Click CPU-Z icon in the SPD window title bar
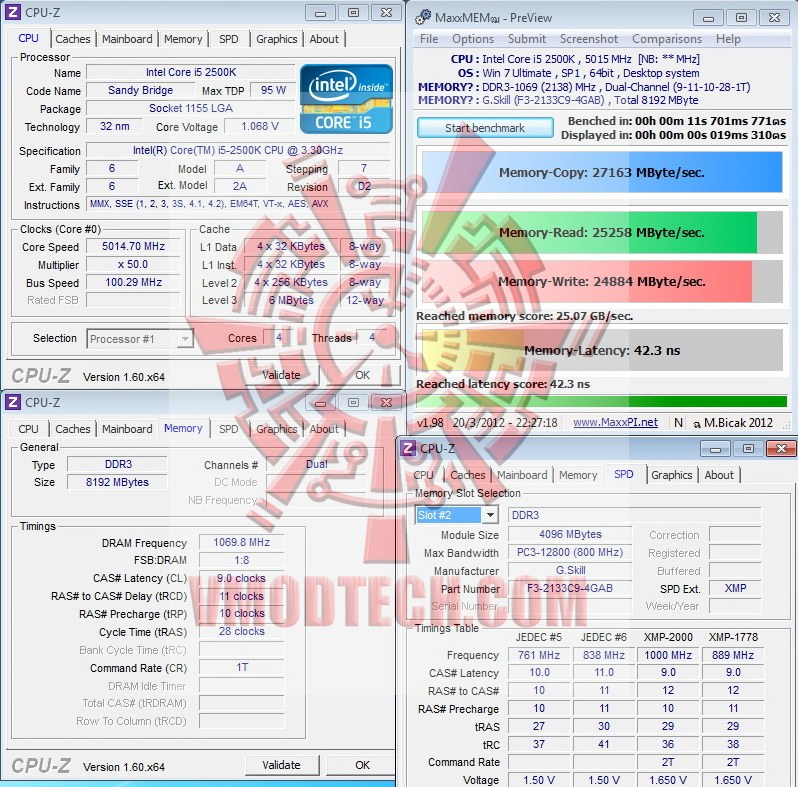This screenshot has width=798, height=787. (x=408, y=448)
